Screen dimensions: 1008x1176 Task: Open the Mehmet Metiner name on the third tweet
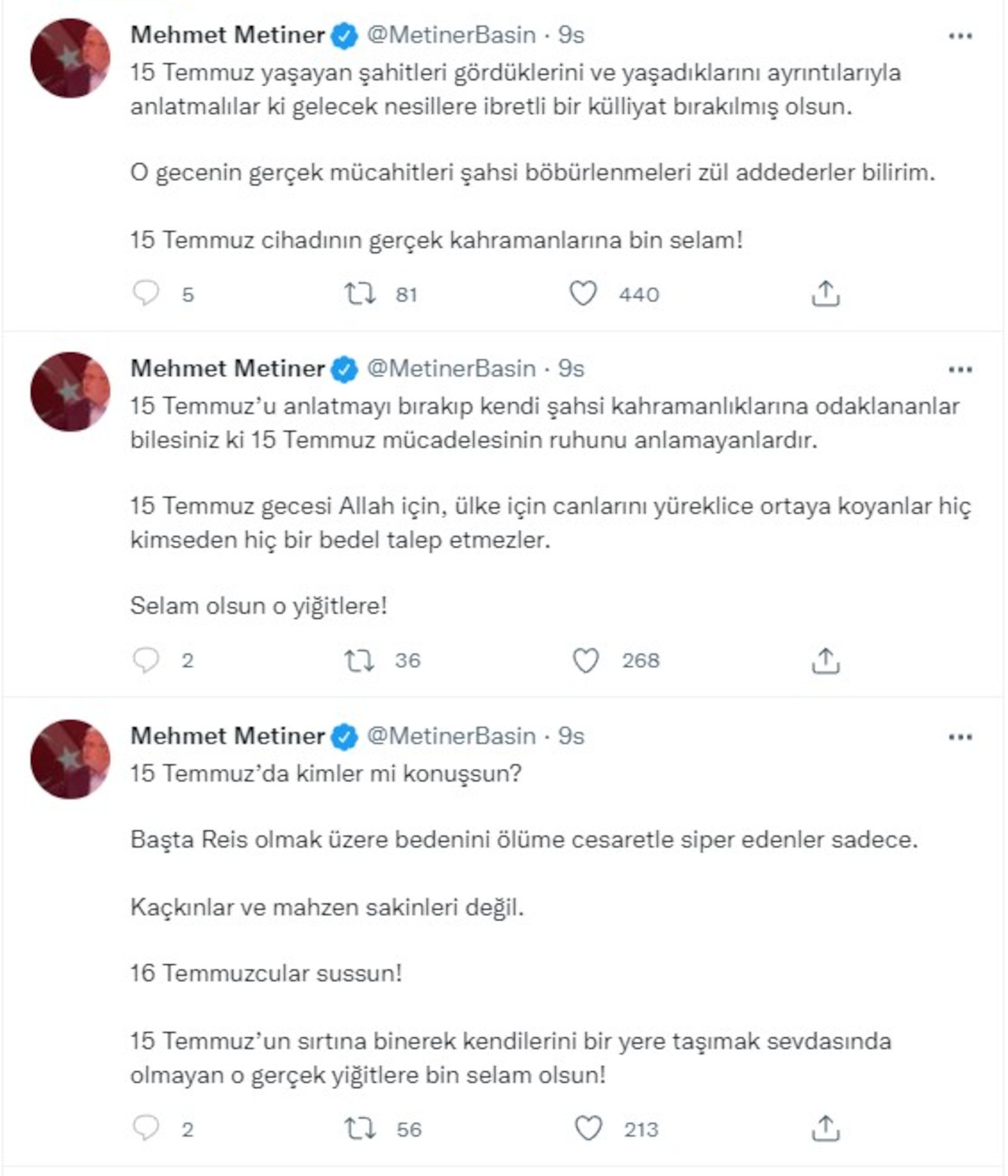pyautogui.click(x=228, y=736)
